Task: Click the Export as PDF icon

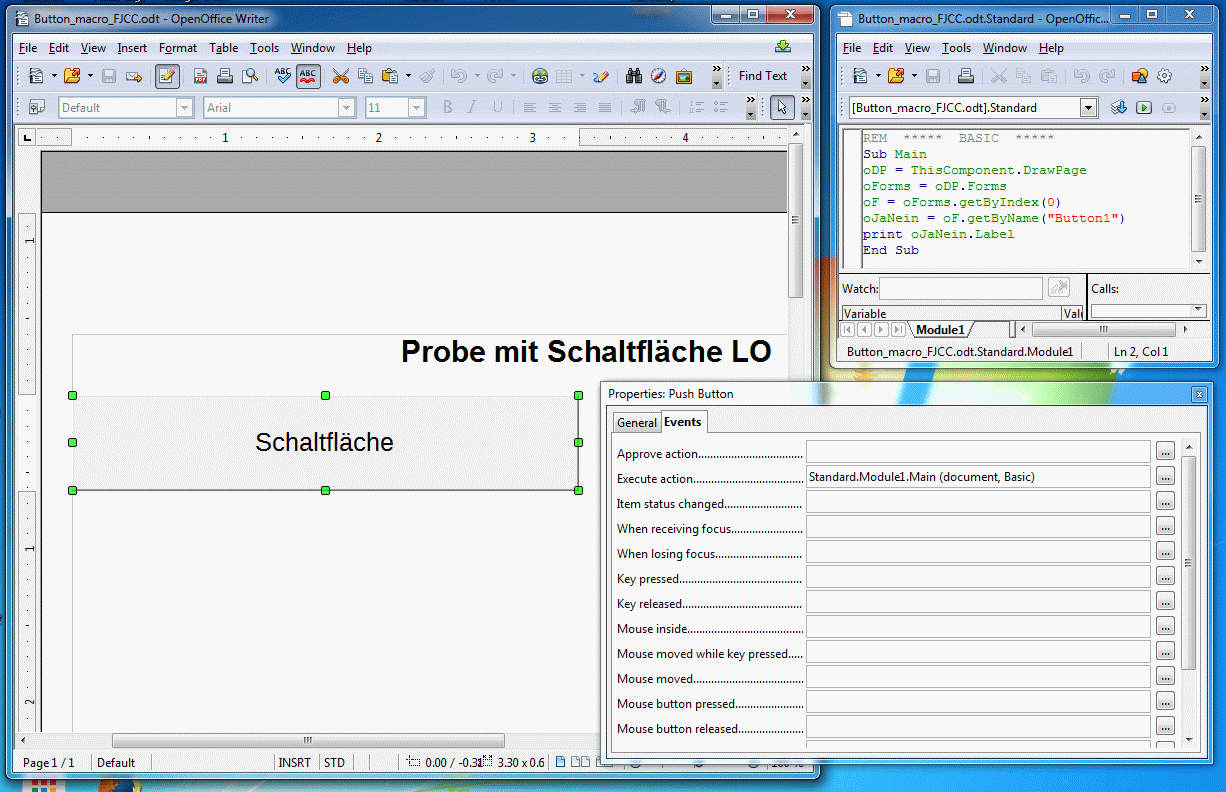Action: (x=200, y=76)
